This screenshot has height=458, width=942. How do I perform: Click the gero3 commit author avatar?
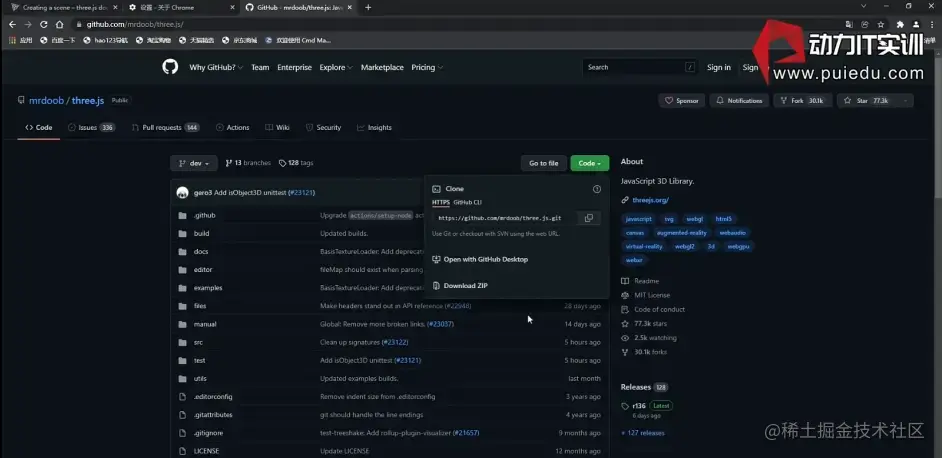pos(182,192)
